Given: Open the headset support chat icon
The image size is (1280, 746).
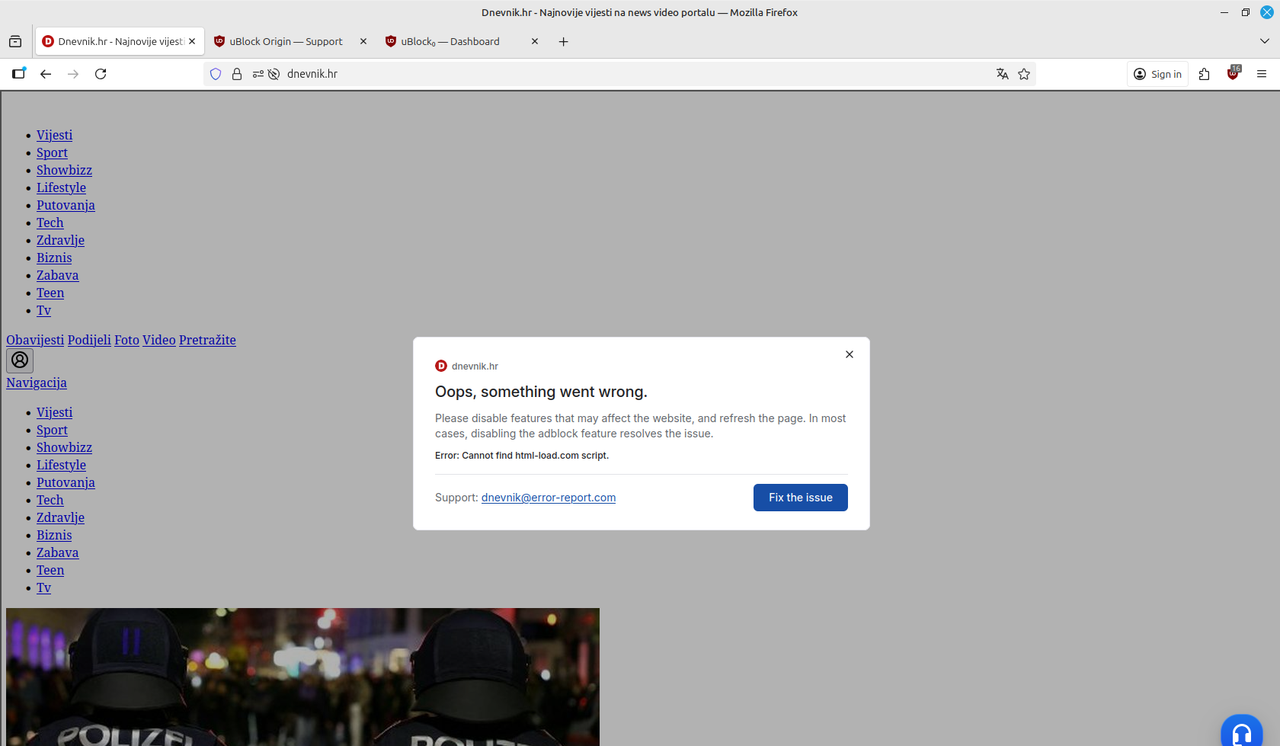Looking at the screenshot, I should point(1242,735).
